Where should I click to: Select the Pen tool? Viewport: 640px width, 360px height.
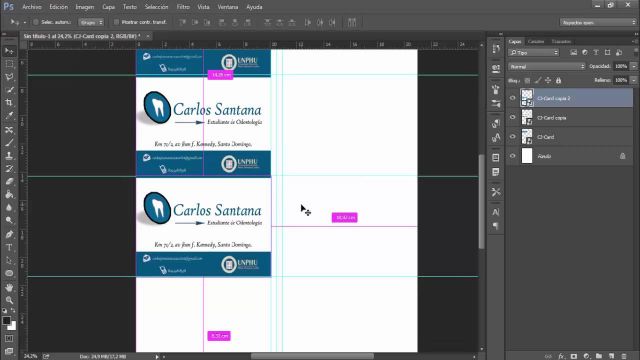(9, 234)
